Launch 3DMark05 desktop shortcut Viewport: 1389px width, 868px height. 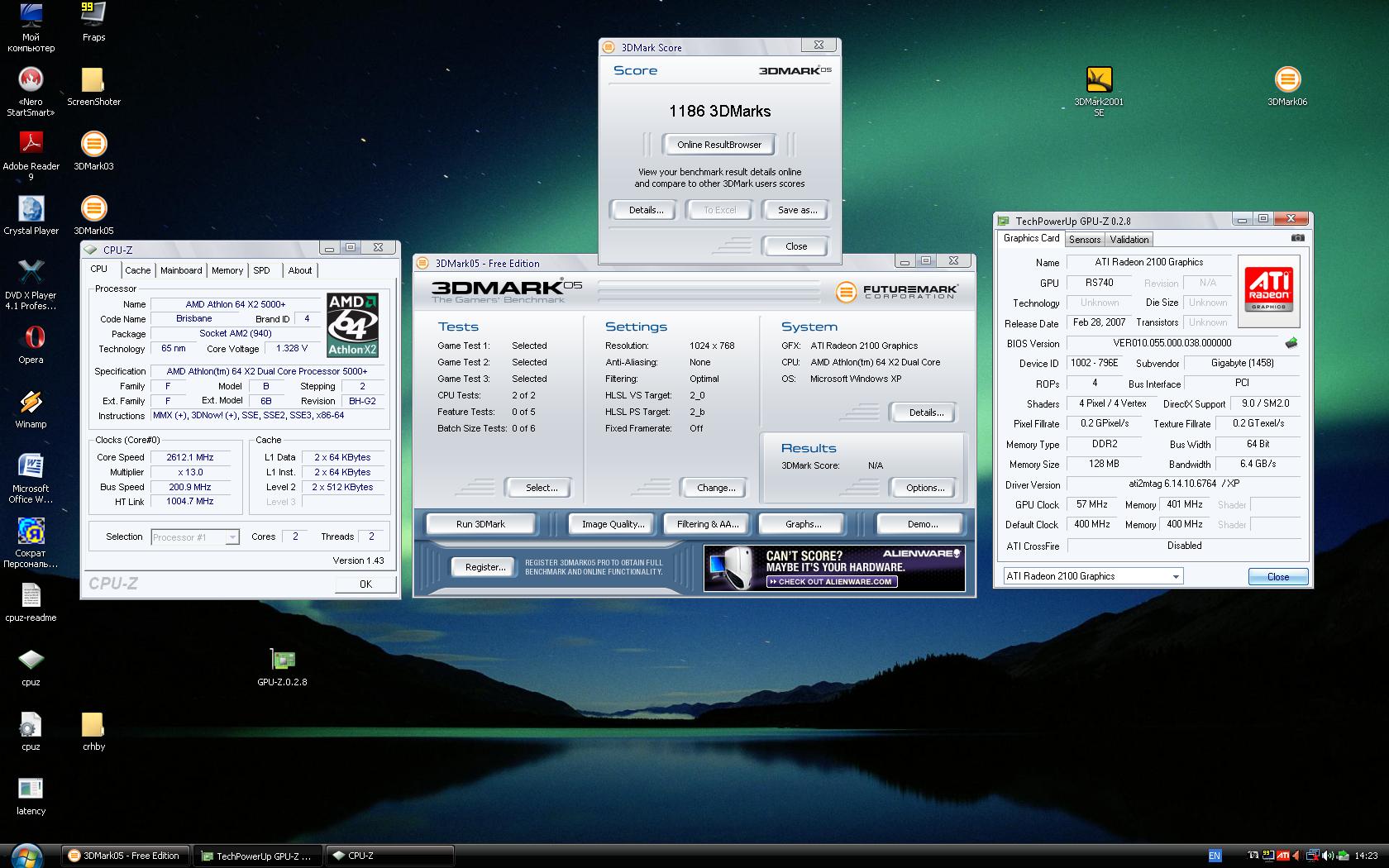click(x=93, y=216)
